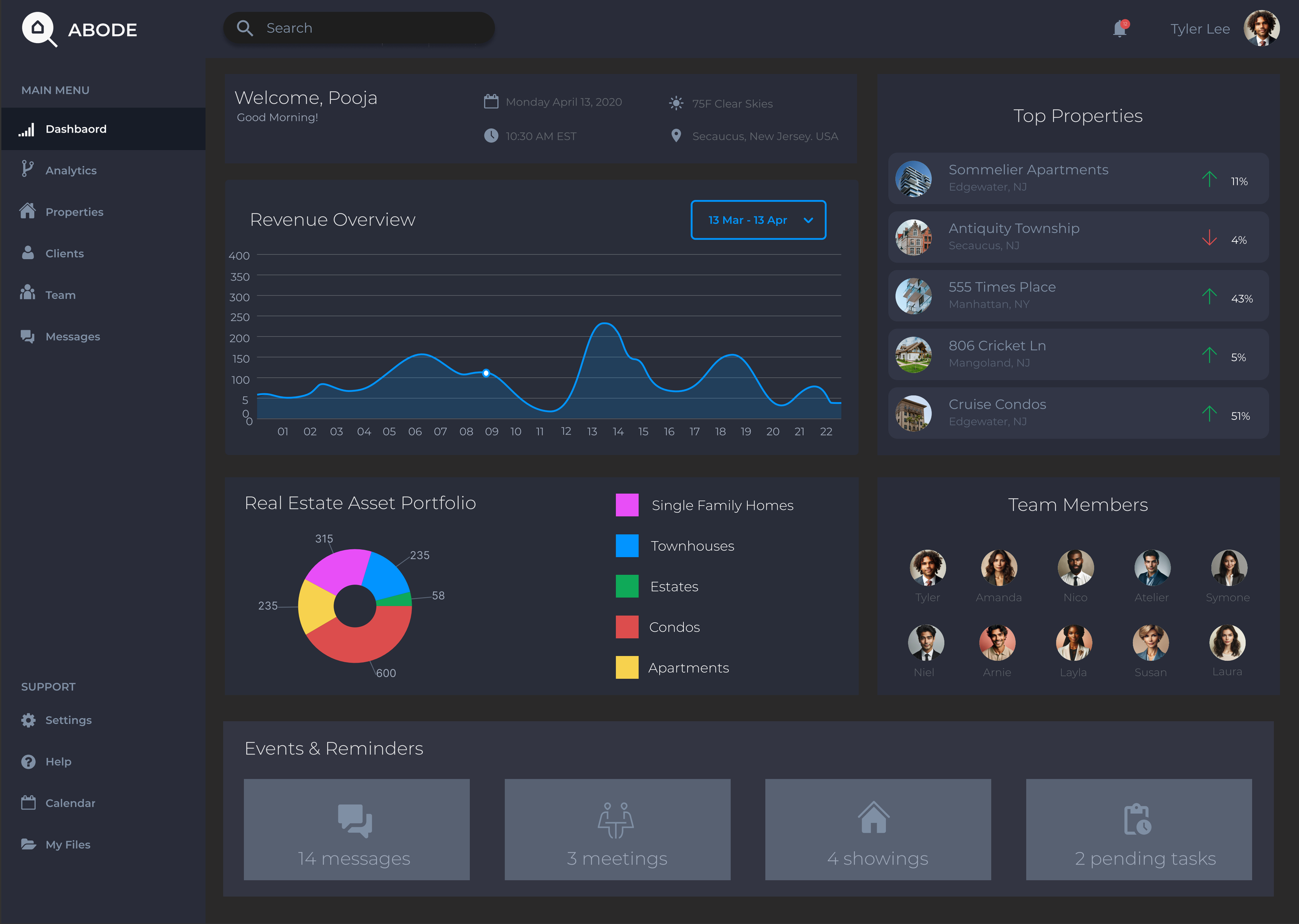Click the magnifier icon in search bar
Image resolution: width=1299 pixels, height=924 pixels.
coord(245,28)
